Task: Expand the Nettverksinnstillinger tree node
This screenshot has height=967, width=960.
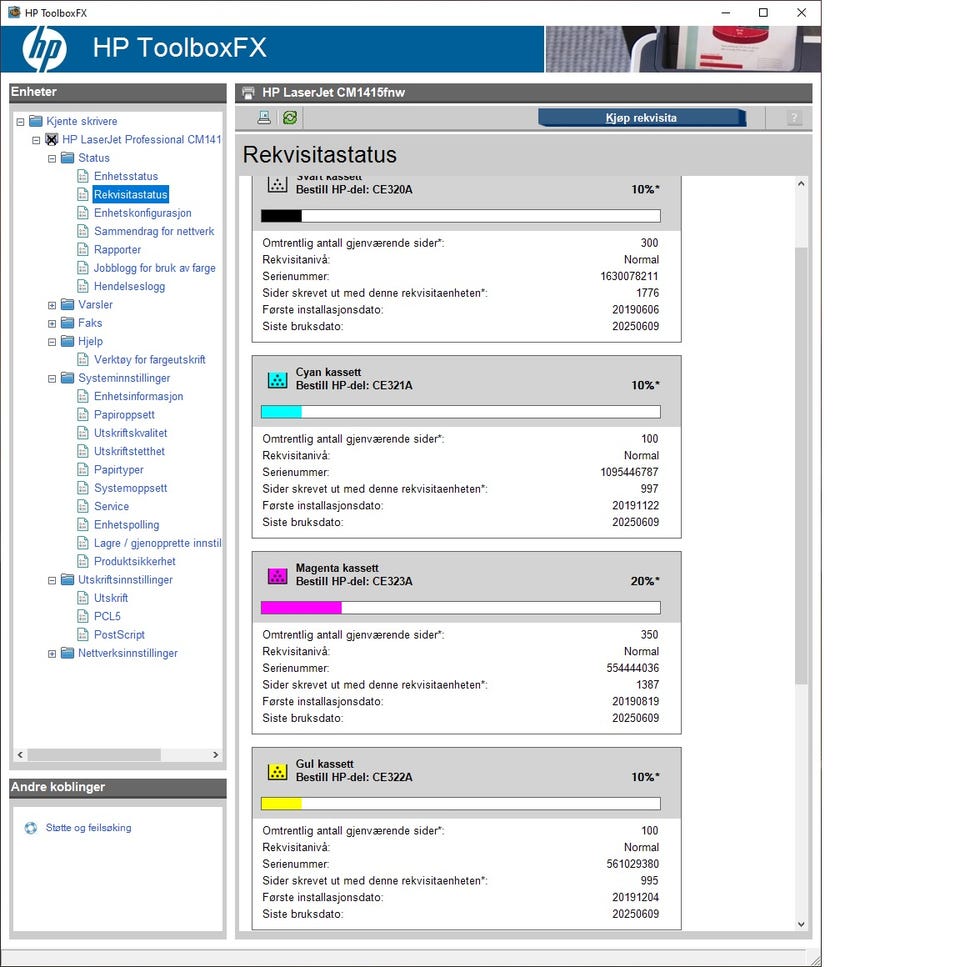Action: 52,654
